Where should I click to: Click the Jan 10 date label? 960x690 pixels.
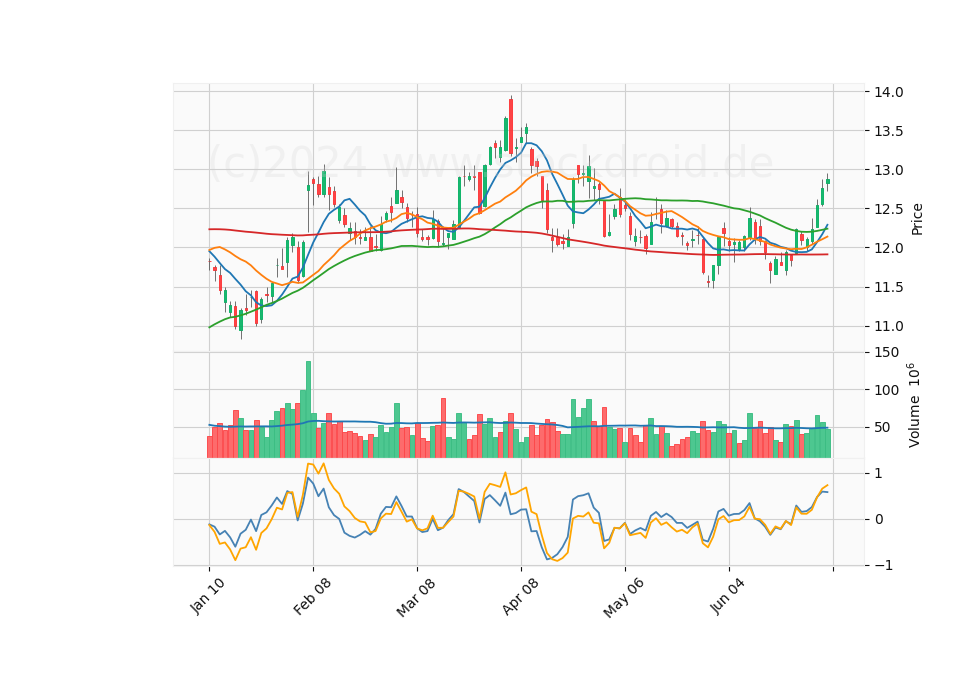pyautogui.click(x=207, y=596)
